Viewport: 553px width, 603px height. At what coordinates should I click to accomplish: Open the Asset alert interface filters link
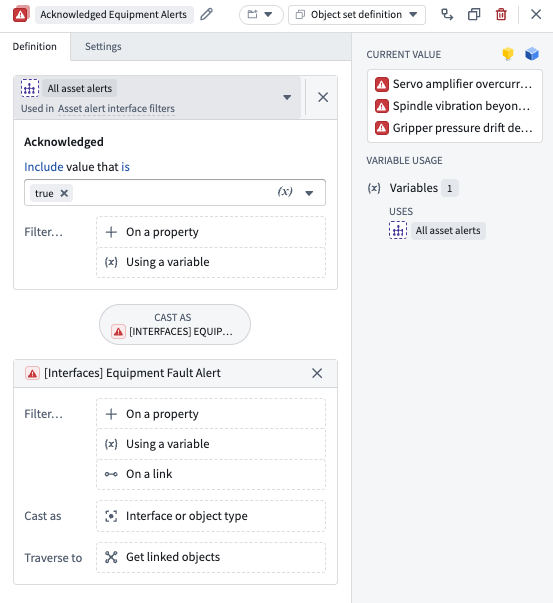point(116,108)
